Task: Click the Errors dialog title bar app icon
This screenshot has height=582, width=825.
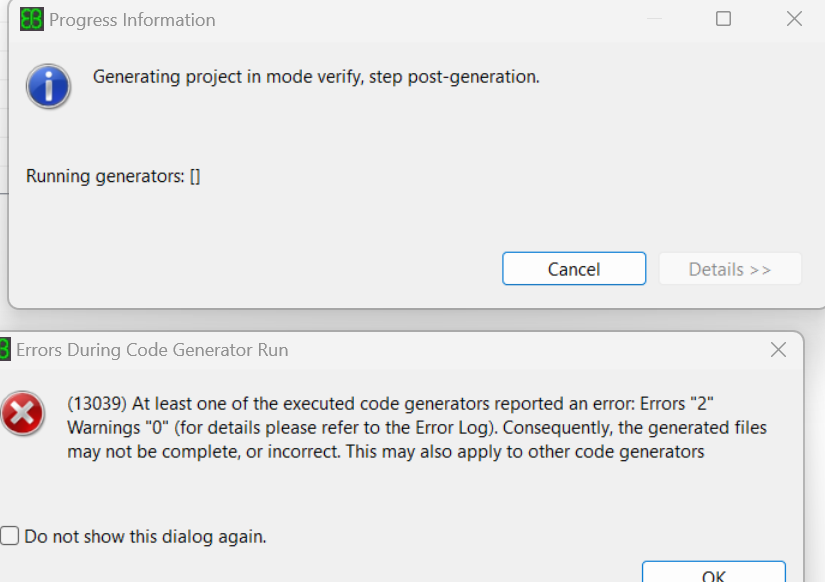Action: 5,350
